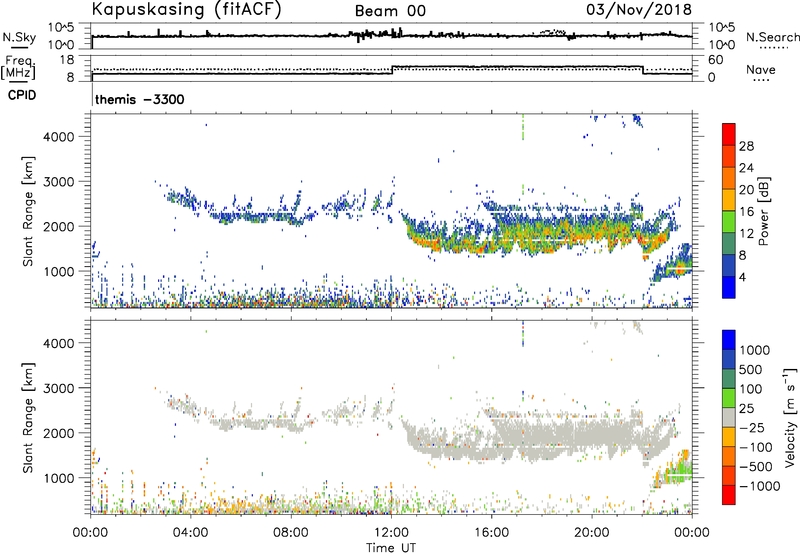
Task: Click the '60' Nave axis tick
Action: (x=716, y=59)
